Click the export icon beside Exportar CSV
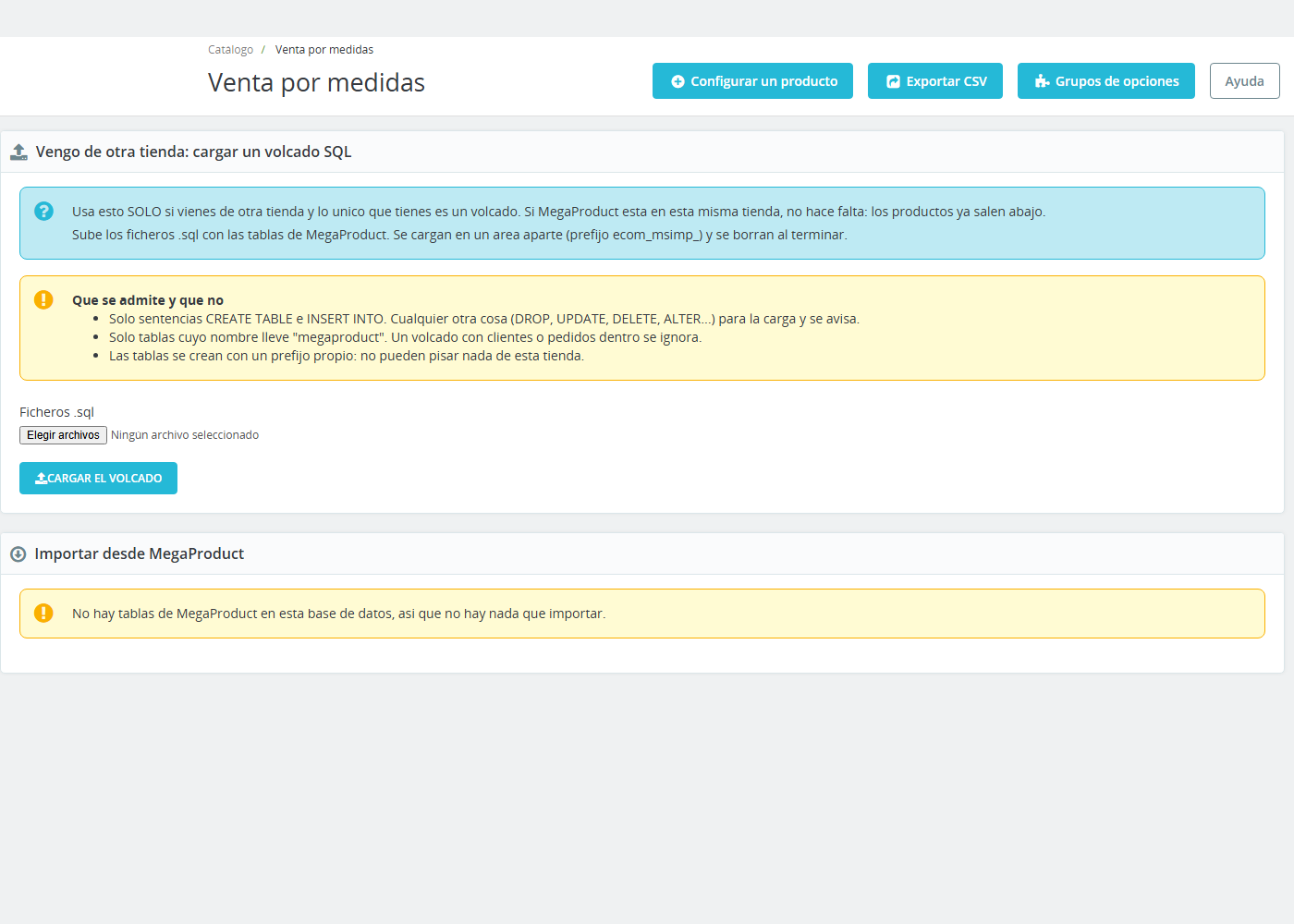Image resolution: width=1294 pixels, height=924 pixels. 893,81
